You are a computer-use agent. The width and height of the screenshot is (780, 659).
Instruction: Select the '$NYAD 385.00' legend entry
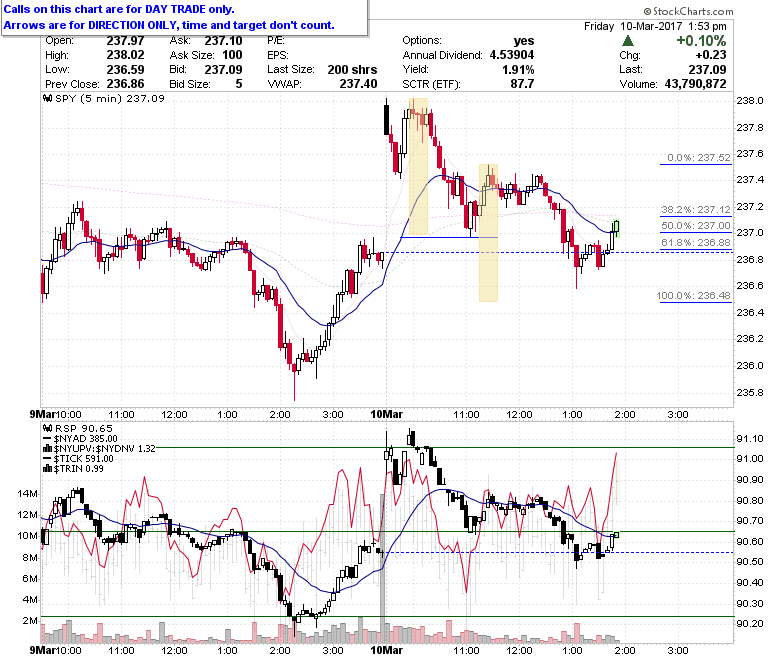point(85,439)
